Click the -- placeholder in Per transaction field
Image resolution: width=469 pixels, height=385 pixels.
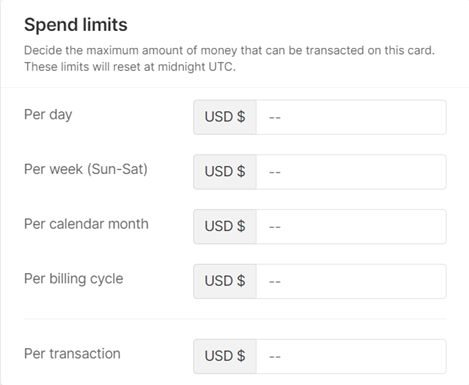pyautogui.click(x=275, y=357)
